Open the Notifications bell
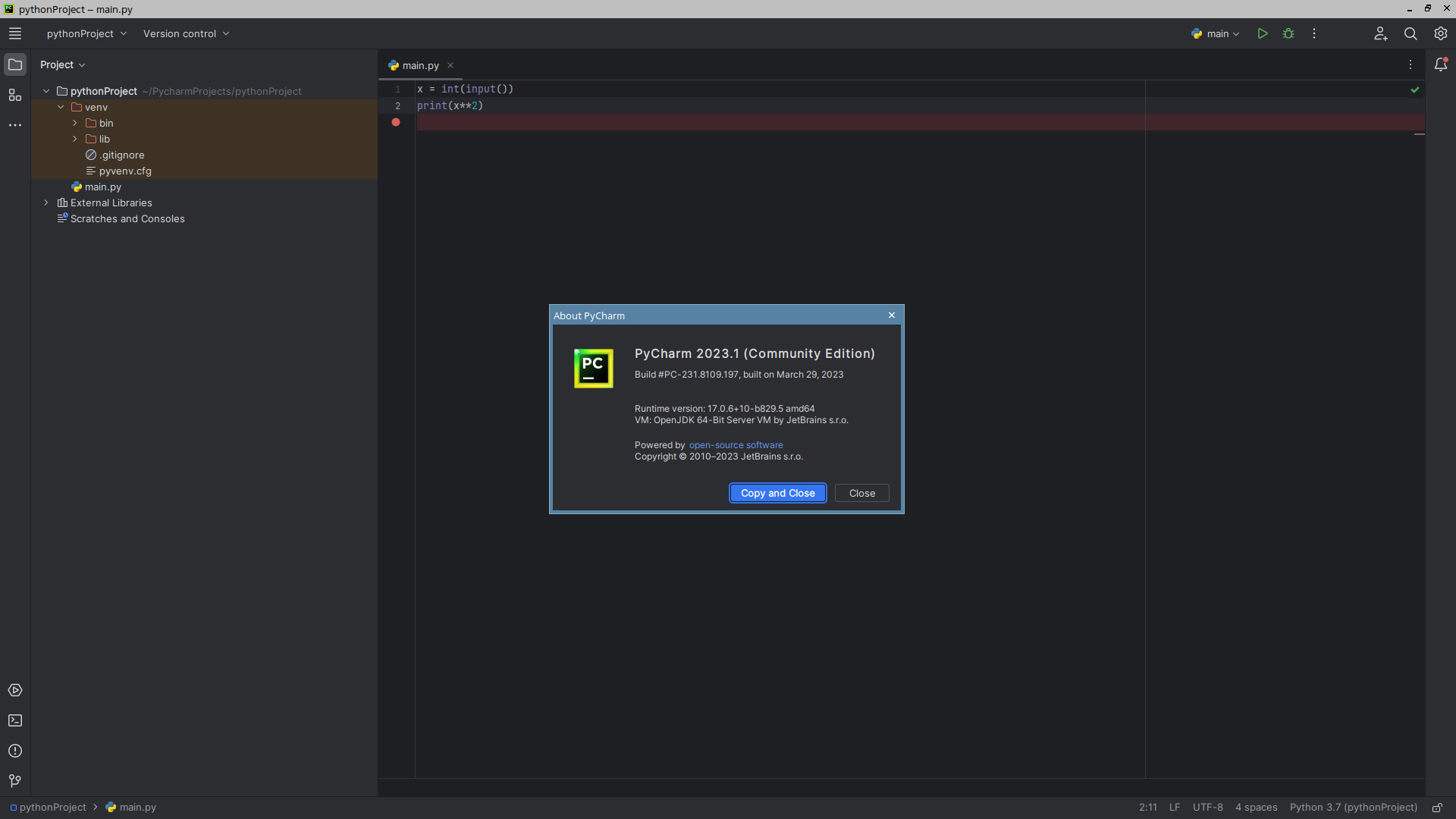1456x819 pixels. (x=1441, y=64)
